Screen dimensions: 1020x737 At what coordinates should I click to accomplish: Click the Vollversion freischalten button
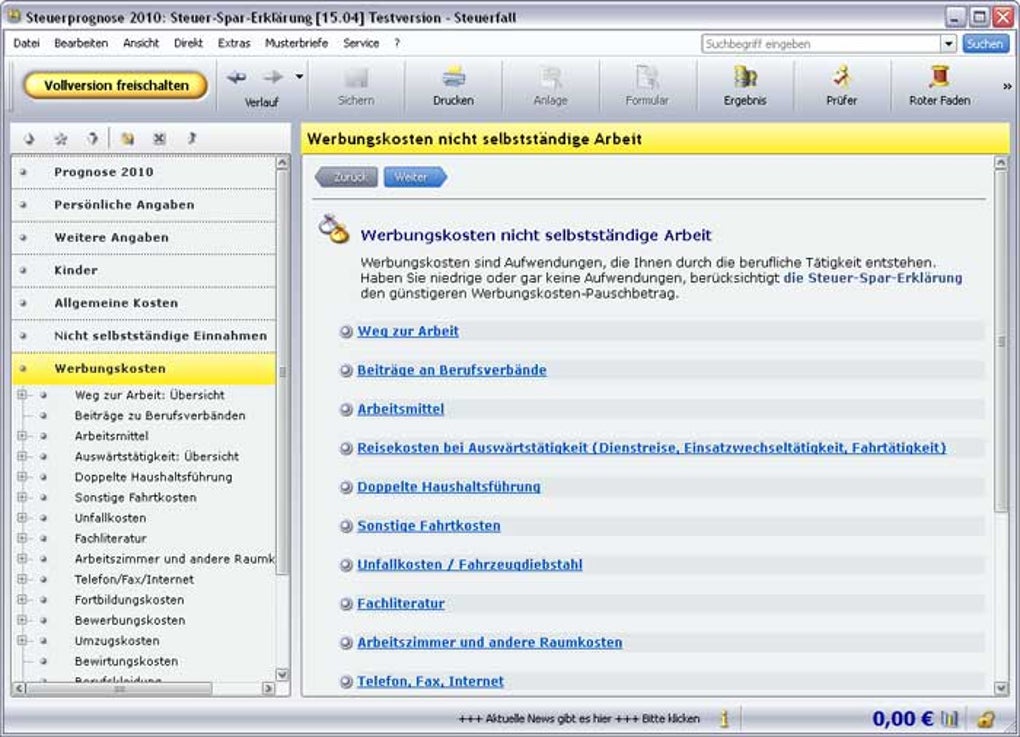pyautogui.click(x=116, y=86)
